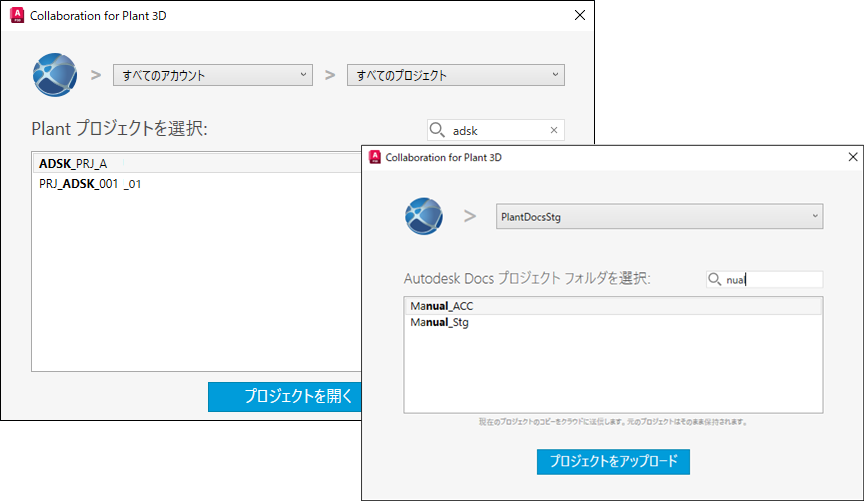
Task: Click the AutoCAD app icon in front title bar
Action: click(375, 157)
